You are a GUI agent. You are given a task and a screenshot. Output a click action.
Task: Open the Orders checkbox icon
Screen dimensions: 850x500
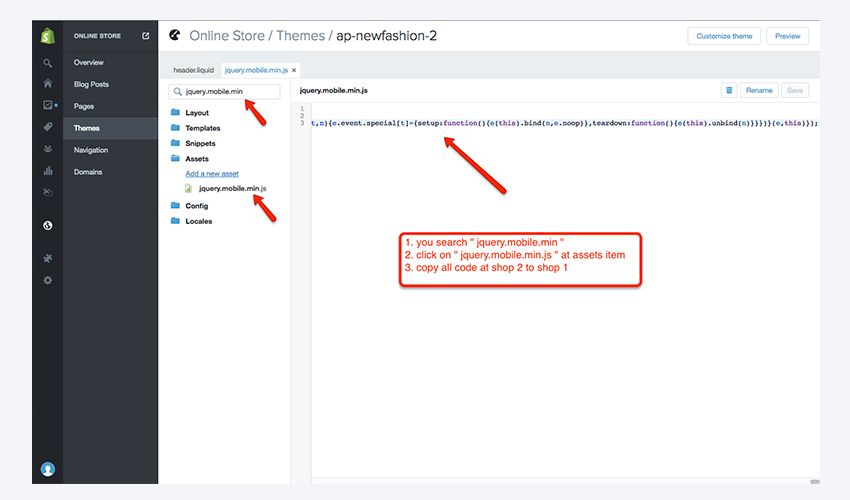click(48, 105)
